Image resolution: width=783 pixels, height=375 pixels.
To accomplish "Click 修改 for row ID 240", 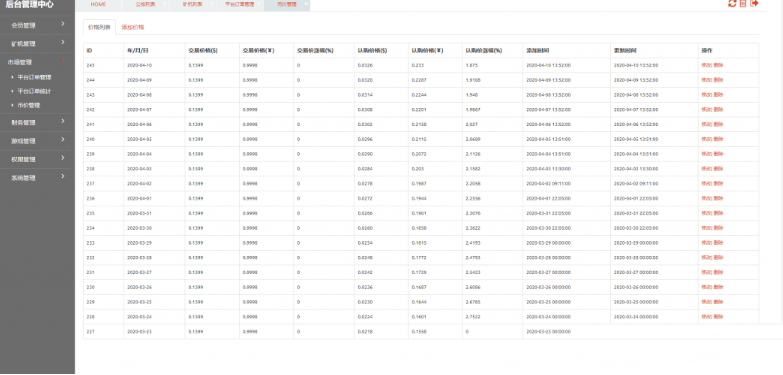I will click(706, 139).
